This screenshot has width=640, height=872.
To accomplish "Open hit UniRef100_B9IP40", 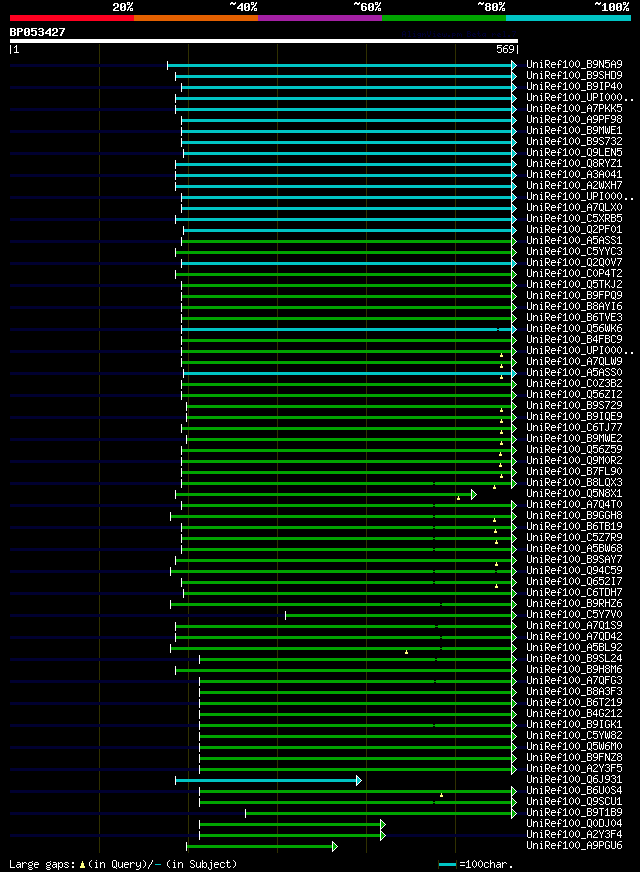I will coord(574,86).
